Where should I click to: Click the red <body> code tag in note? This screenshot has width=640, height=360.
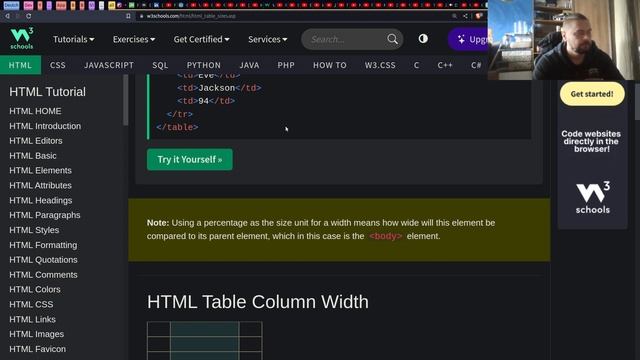pos(385,236)
